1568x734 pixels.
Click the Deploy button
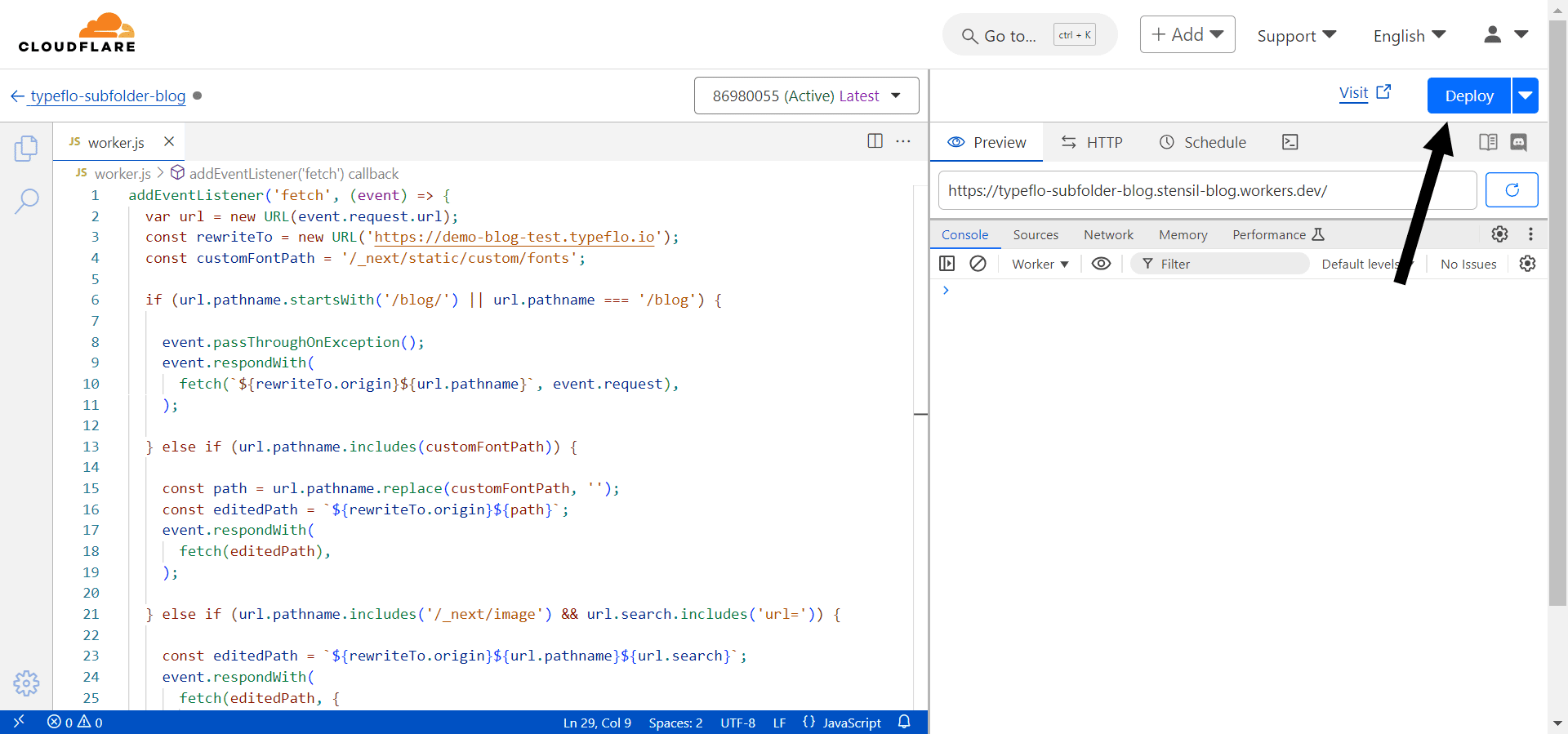click(x=1468, y=96)
